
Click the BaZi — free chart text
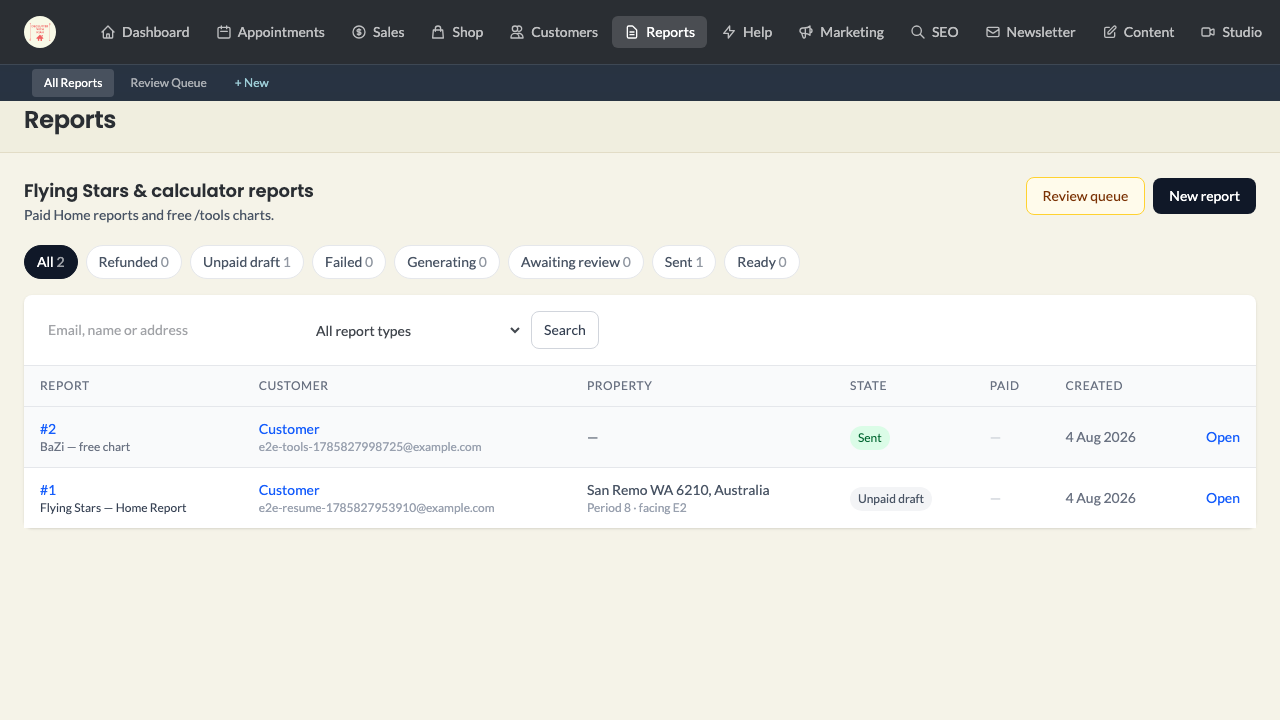pyautogui.click(x=85, y=447)
